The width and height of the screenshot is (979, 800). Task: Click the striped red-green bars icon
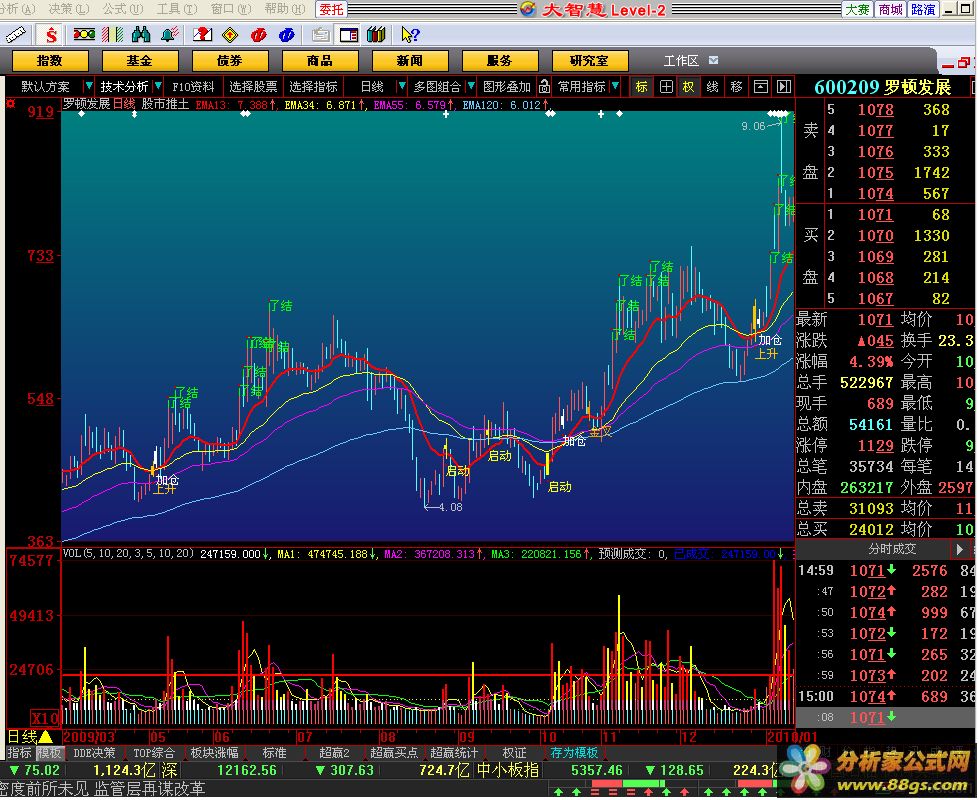[x=113, y=34]
